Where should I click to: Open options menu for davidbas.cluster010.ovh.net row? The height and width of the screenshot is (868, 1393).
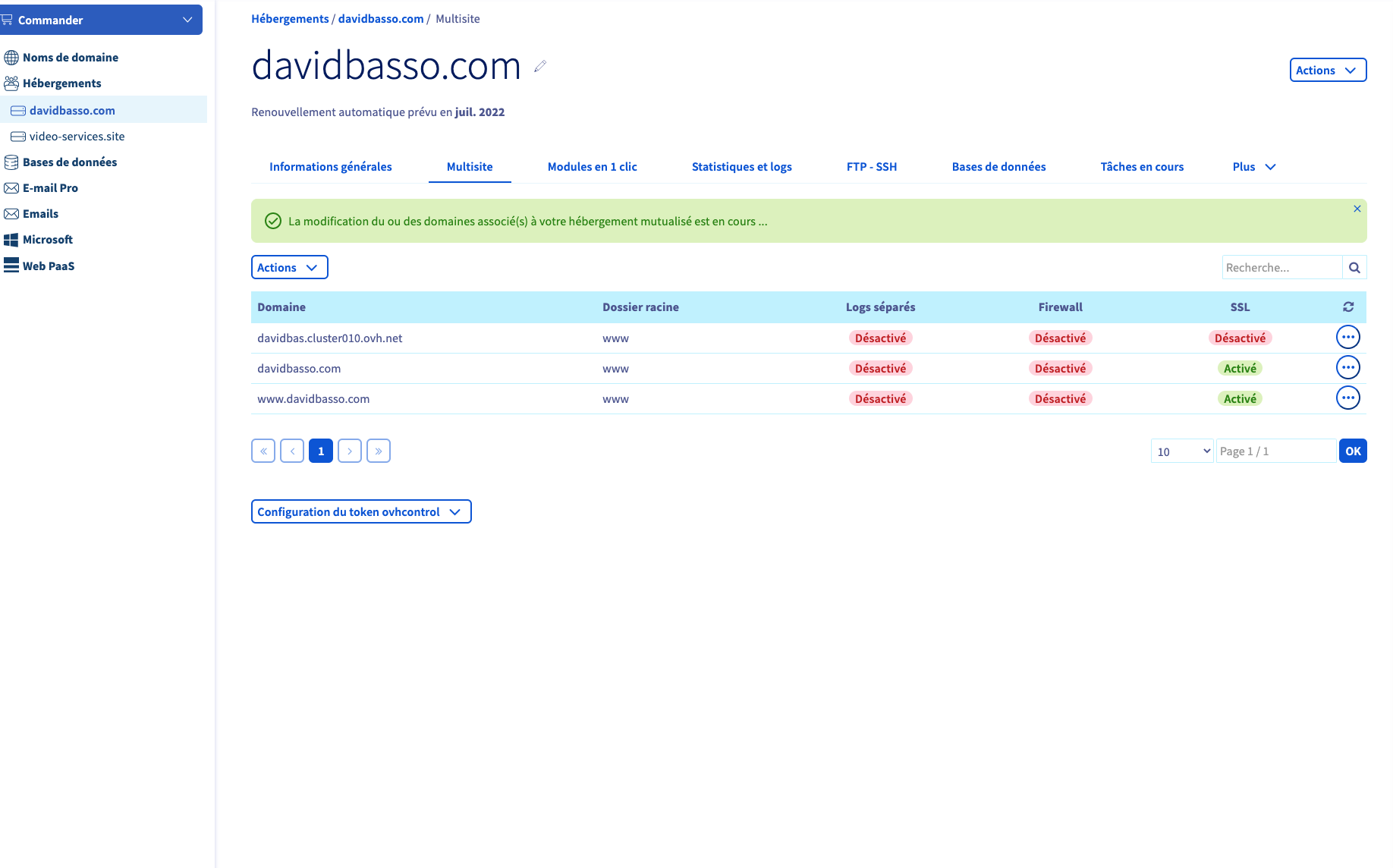tap(1347, 338)
